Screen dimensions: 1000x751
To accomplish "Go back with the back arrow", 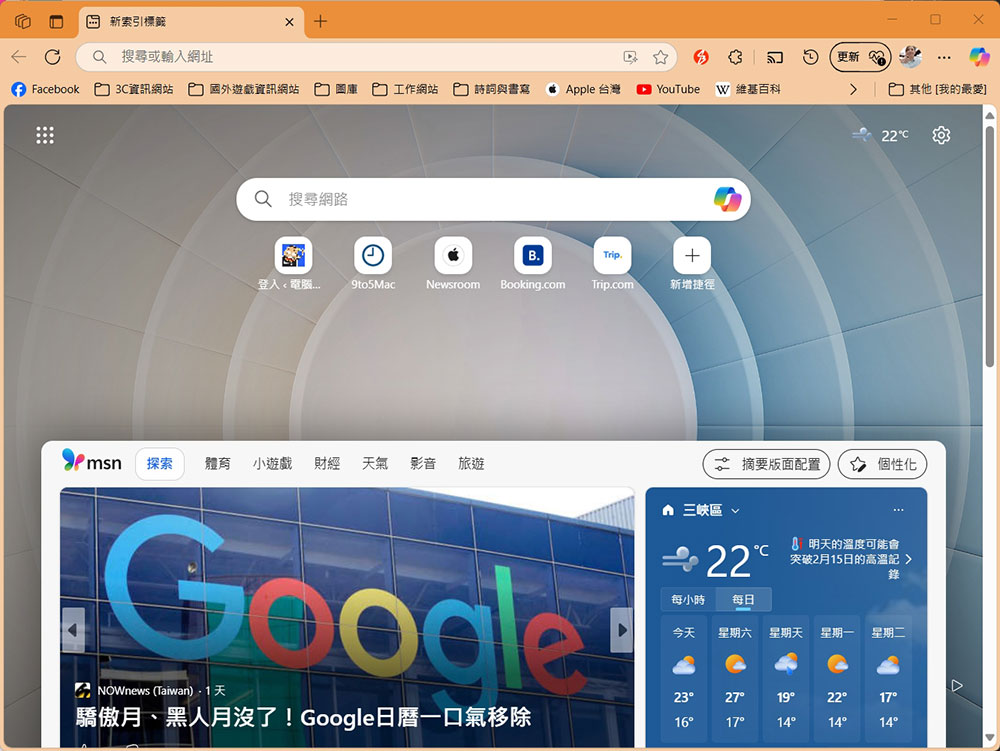I will click(x=18, y=57).
